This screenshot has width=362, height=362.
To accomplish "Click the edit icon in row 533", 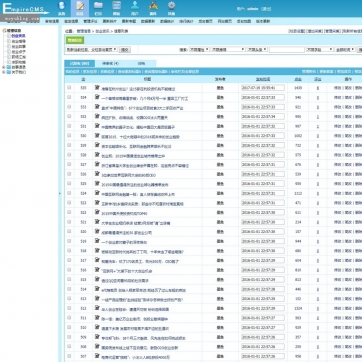I will coord(97,107).
